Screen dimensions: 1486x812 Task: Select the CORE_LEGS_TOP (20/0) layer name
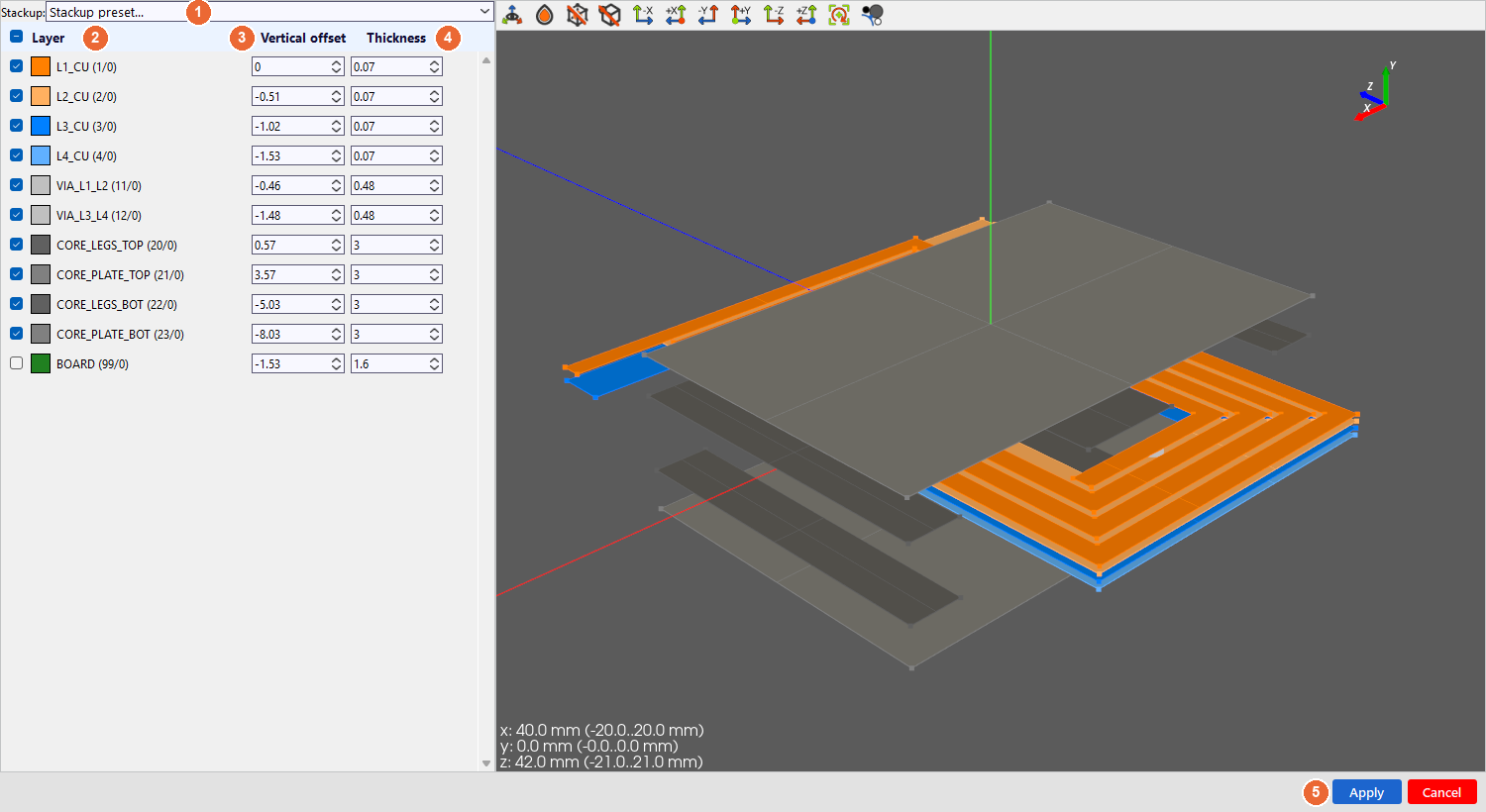point(117,245)
